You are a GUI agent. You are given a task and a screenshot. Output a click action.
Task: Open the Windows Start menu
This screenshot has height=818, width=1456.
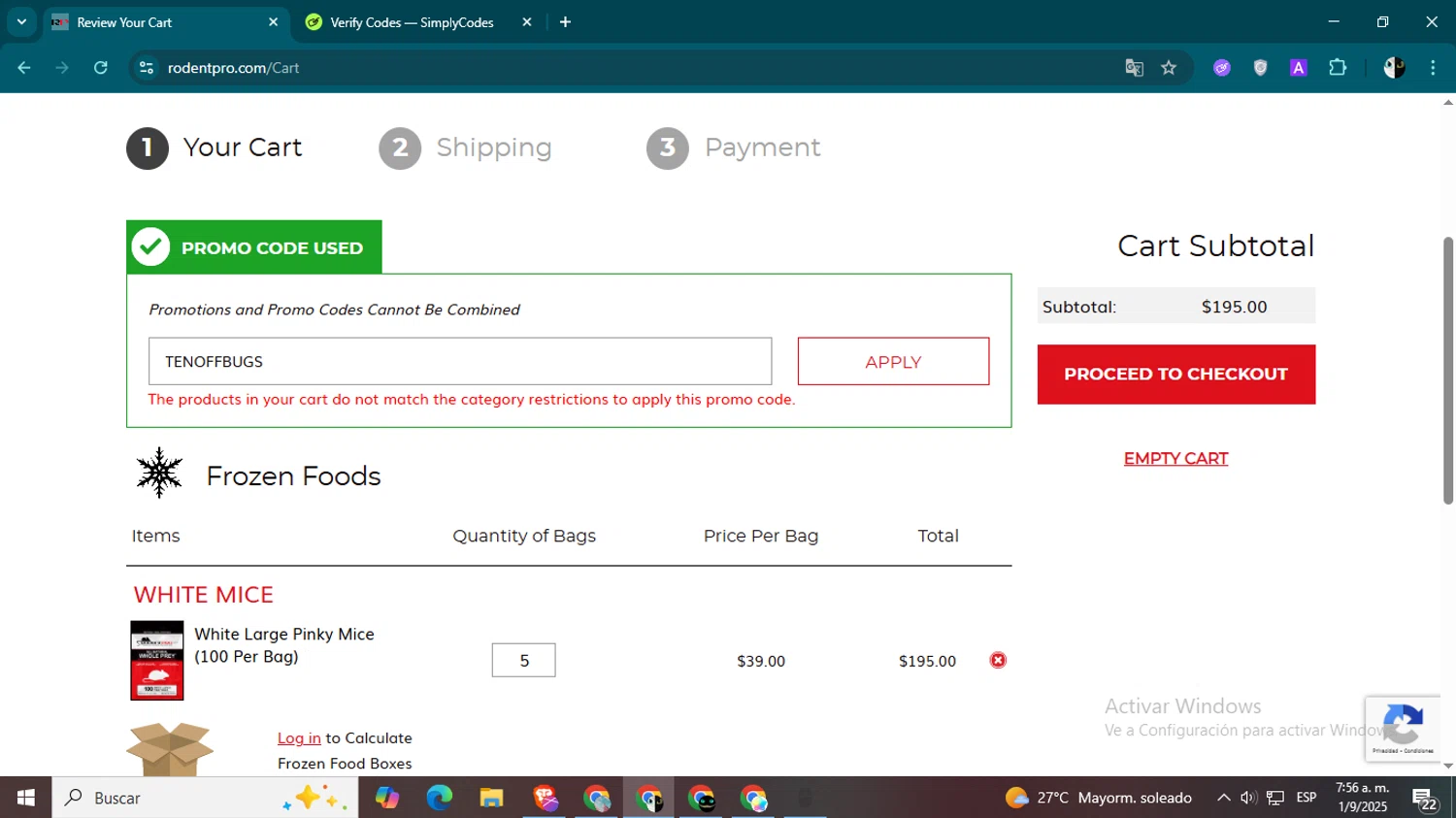click(x=26, y=798)
